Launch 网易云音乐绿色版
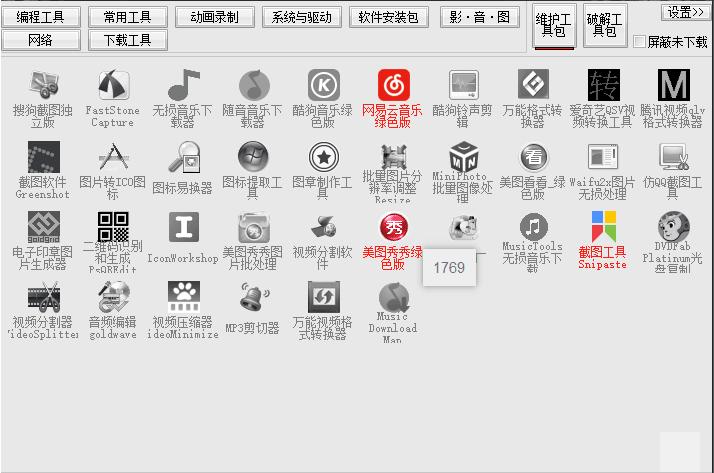 (393, 85)
